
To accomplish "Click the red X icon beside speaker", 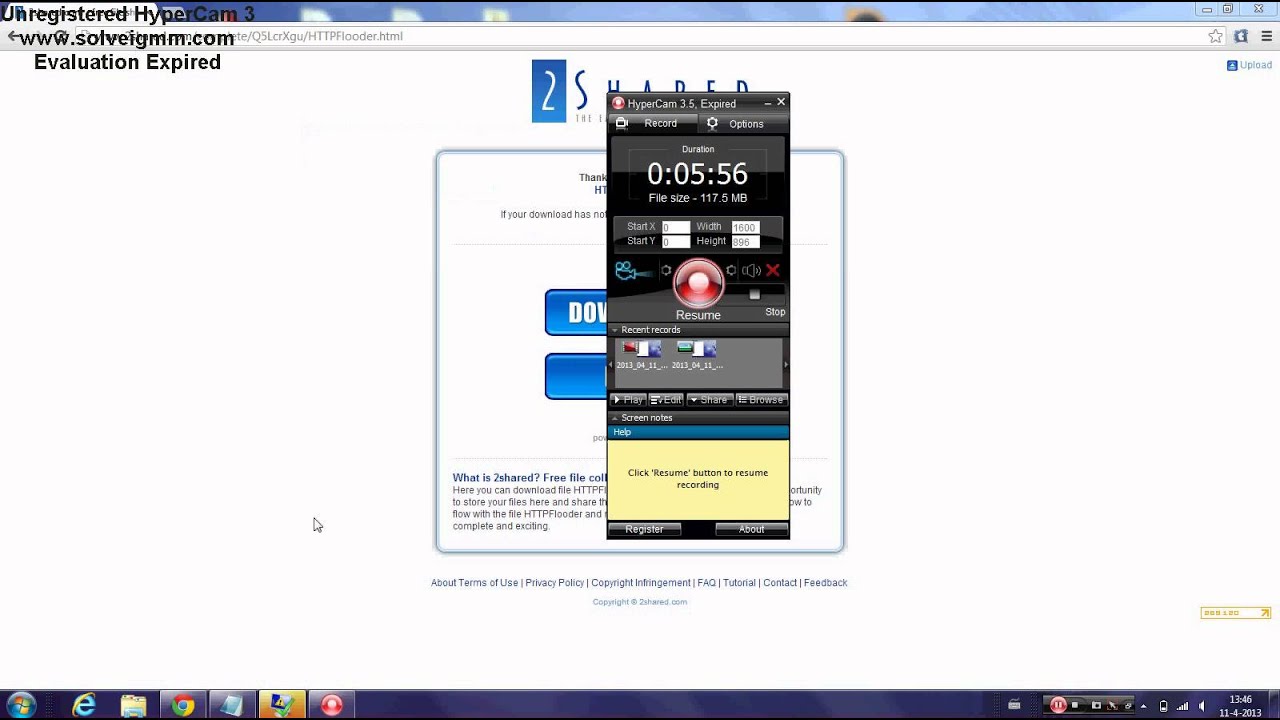I will [x=772, y=270].
